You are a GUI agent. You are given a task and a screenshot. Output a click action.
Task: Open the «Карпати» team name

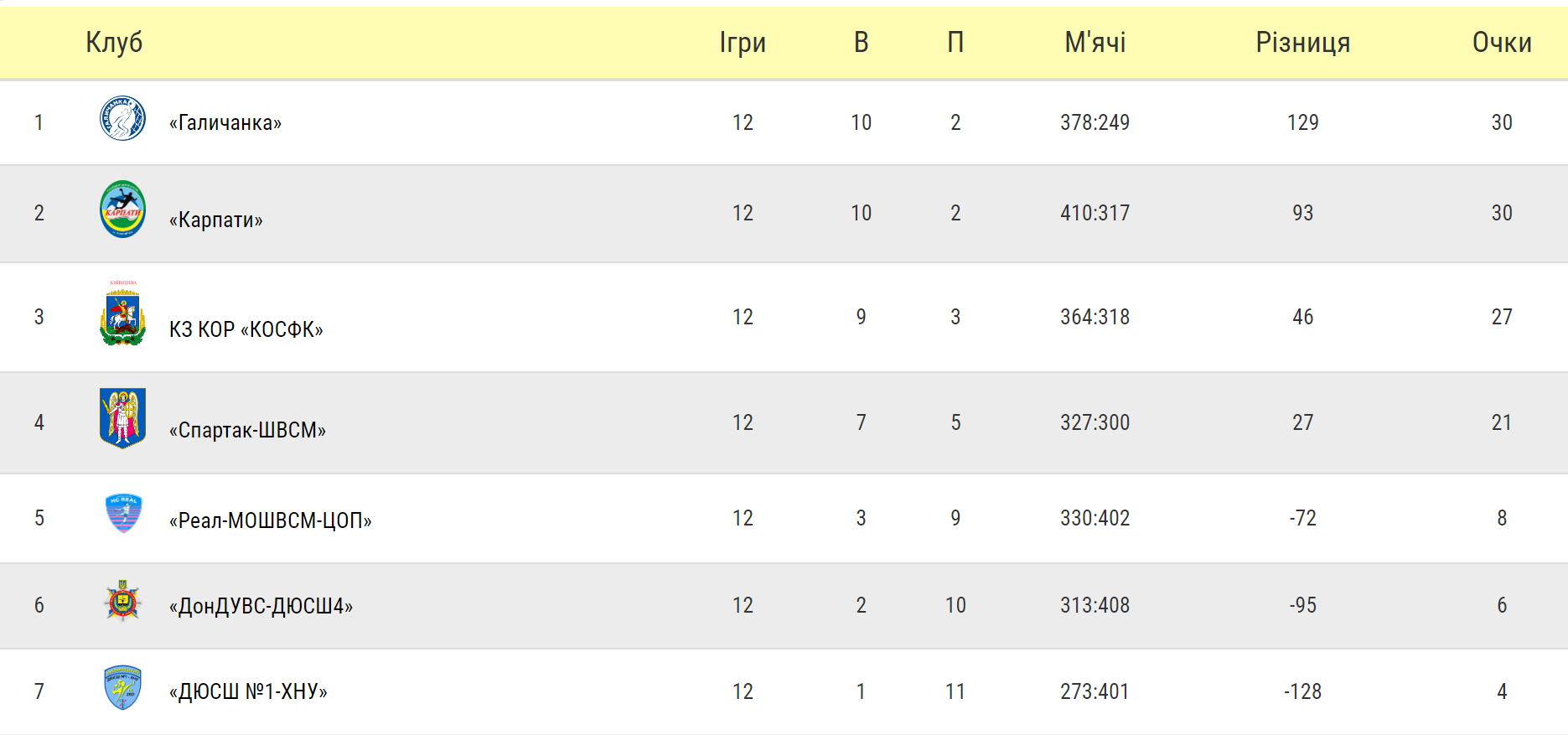point(215,220)
